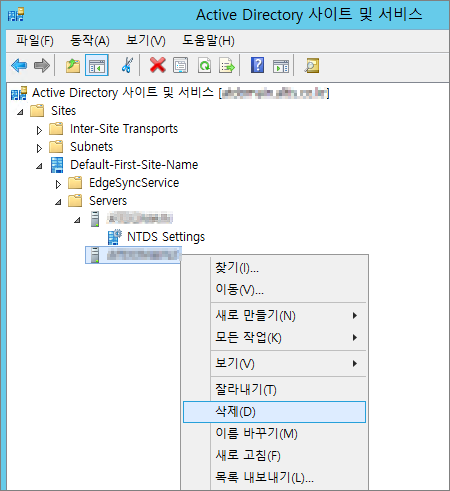Image resolution: width=450 pixels, height=491 pixels.
Task: Click blurred server name above NTDS Settings
Action: pos(140,219)
